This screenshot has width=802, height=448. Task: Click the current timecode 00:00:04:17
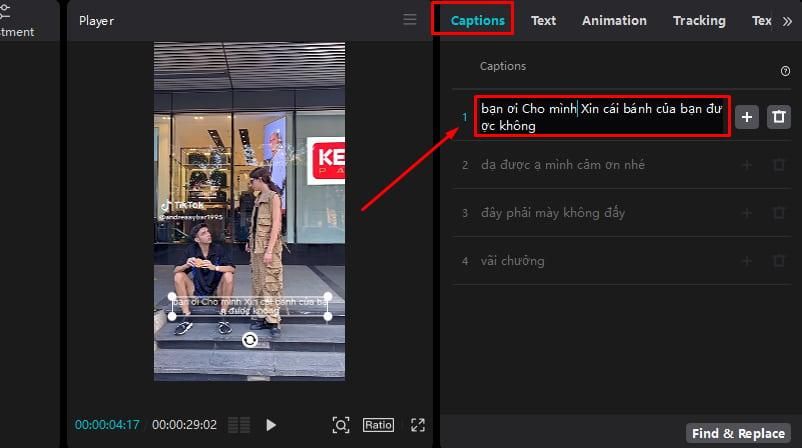click(x=107, y=425)
